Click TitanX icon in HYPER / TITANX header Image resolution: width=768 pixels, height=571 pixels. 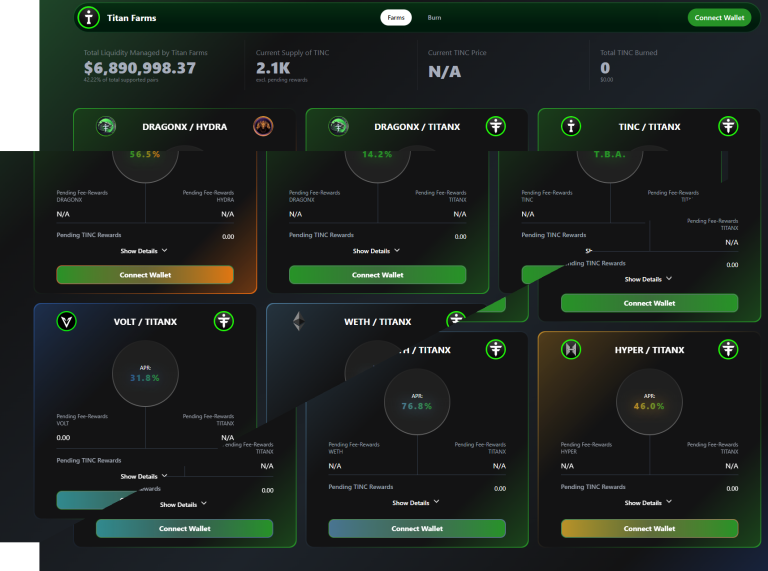[728, 350]
